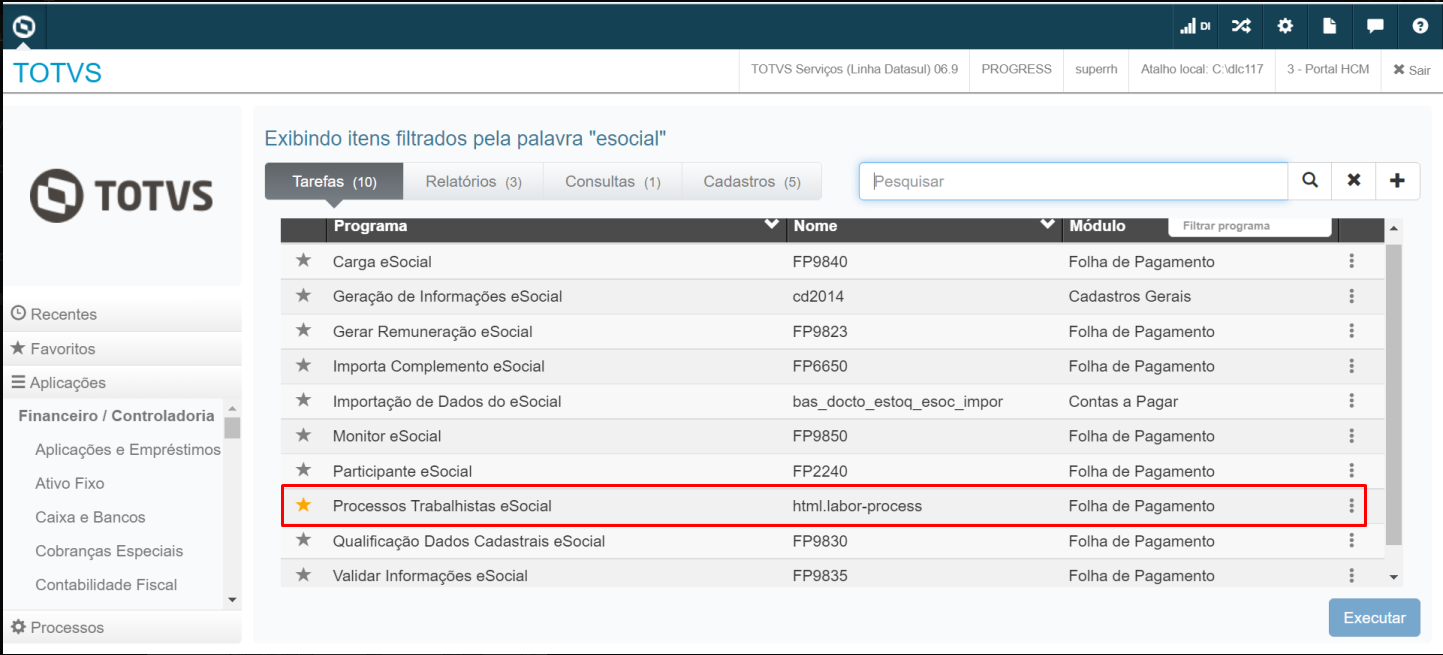1443x655 pixels.
Task: Collapse the Aplicações sidebar section
Action: (121, 383)
